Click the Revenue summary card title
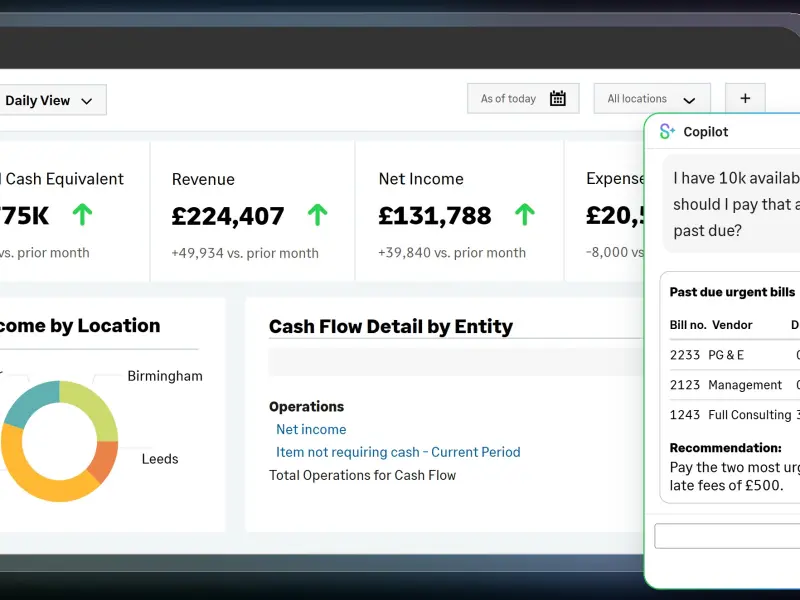 [203, 179]
